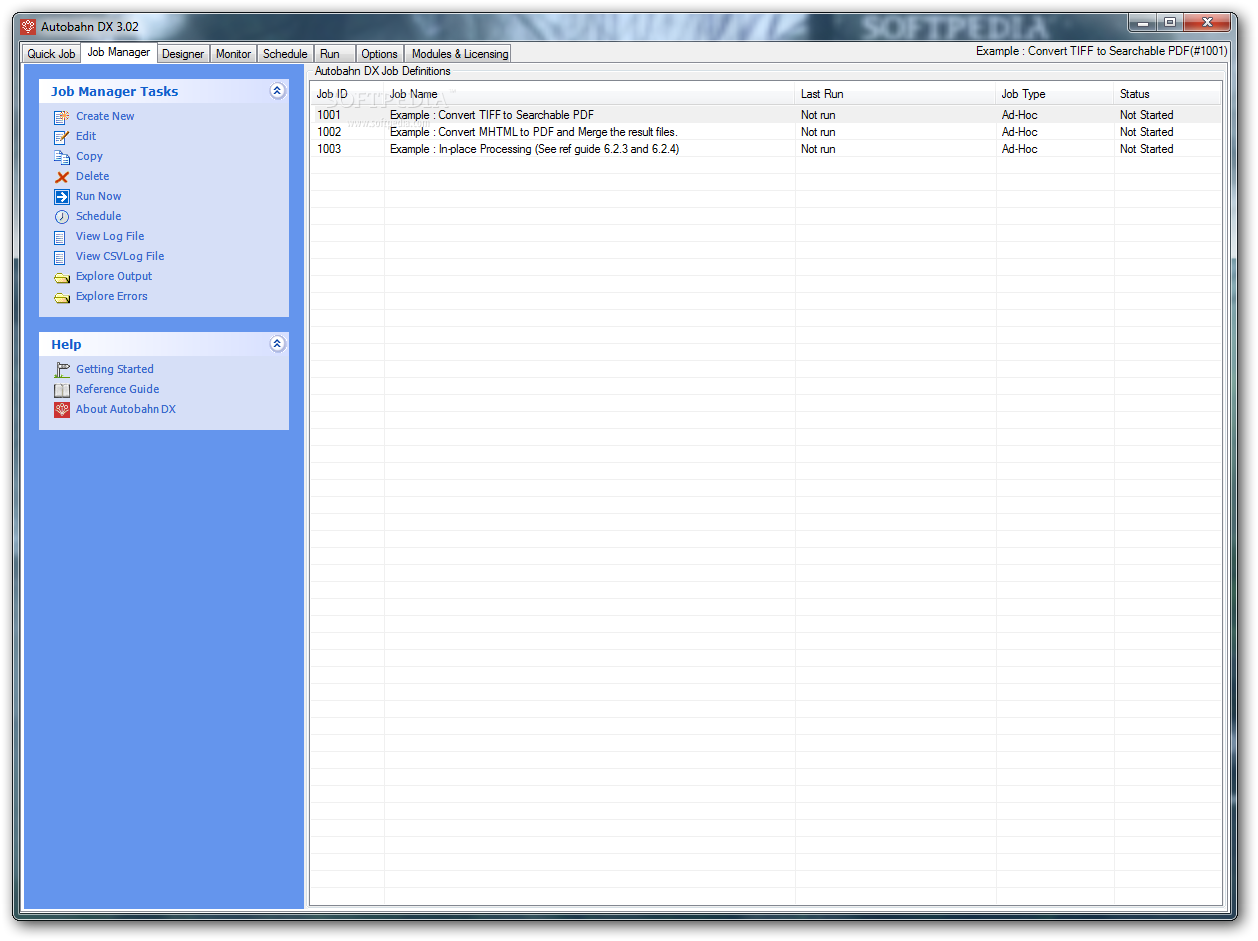
Task: Click the Create New link
Action: (105, 116)
